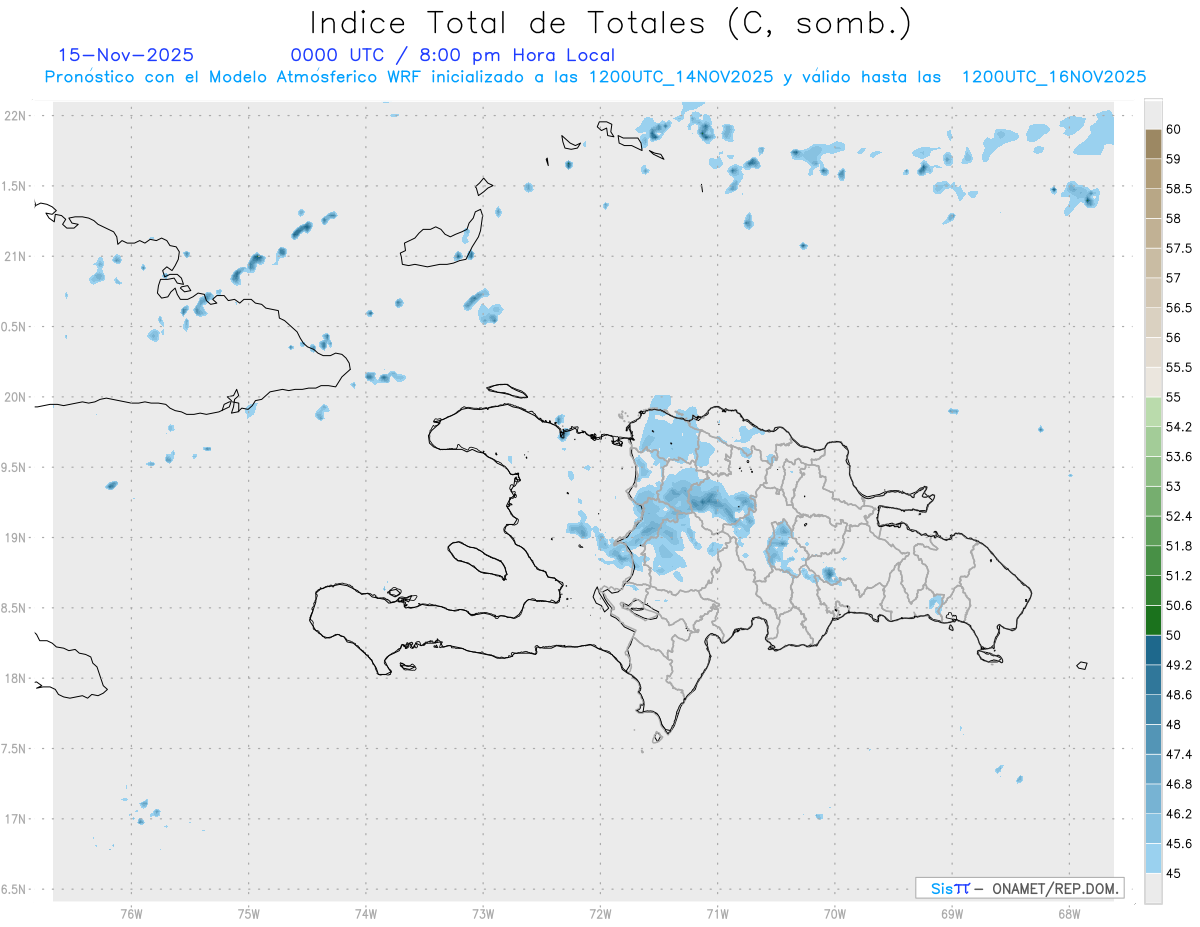This screenshot has width=1200, height=927.
Task: Click the "75W" longitude label
Action: point(249,913)
